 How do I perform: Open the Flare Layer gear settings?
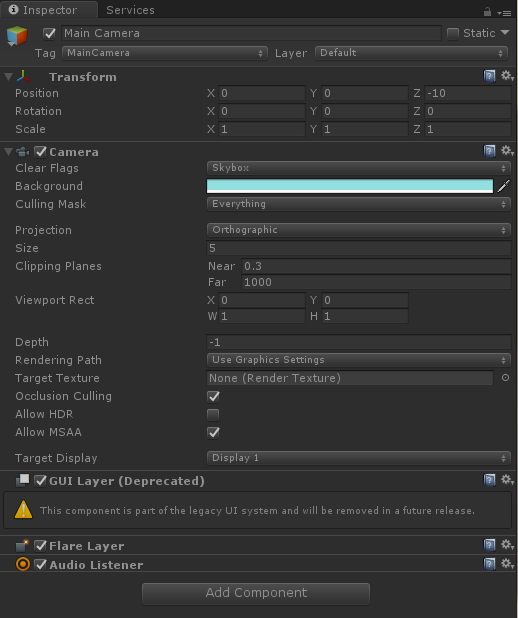tap(507, 545)
